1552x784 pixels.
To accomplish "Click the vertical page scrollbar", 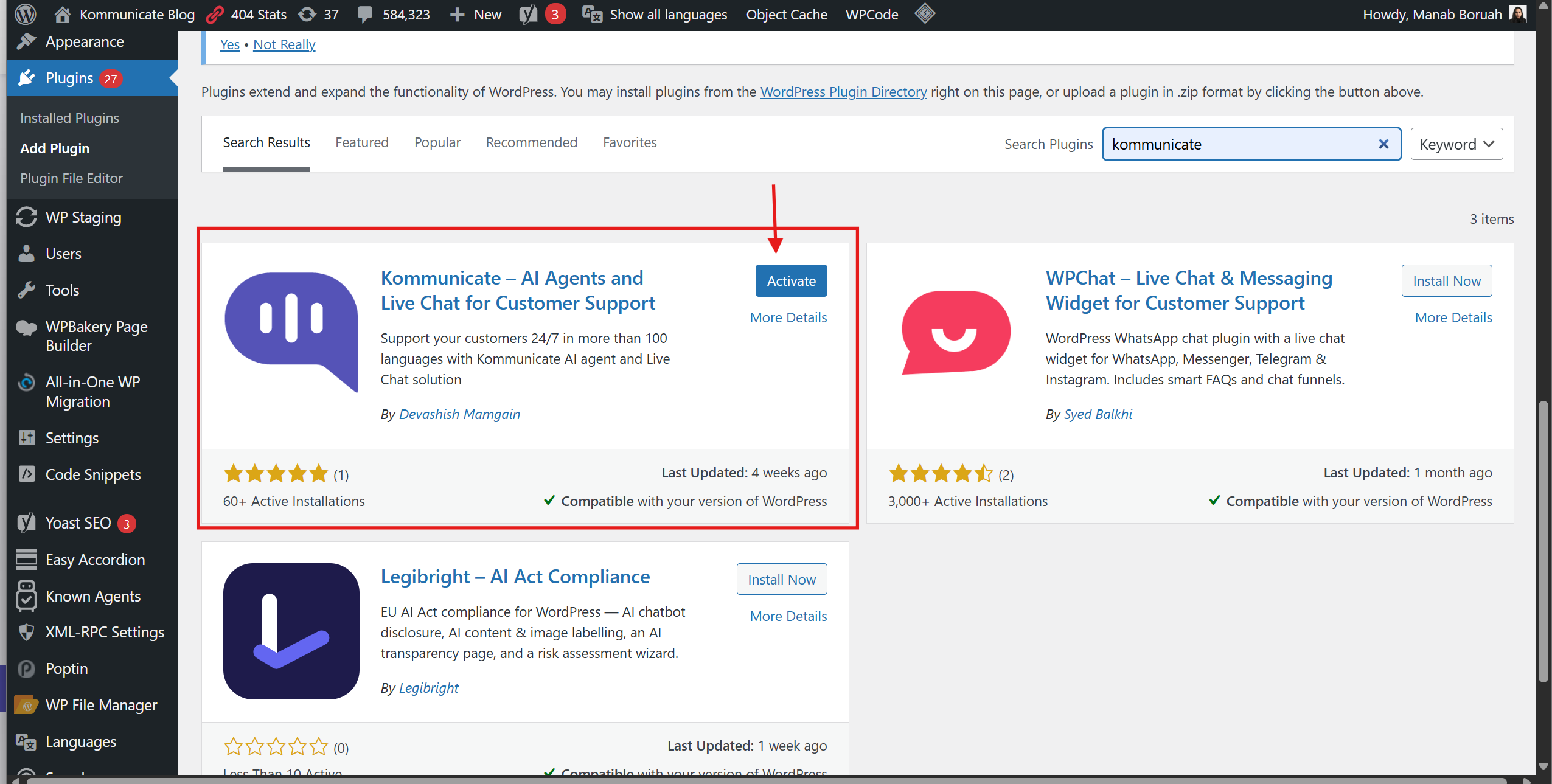I will [1543, 541].
